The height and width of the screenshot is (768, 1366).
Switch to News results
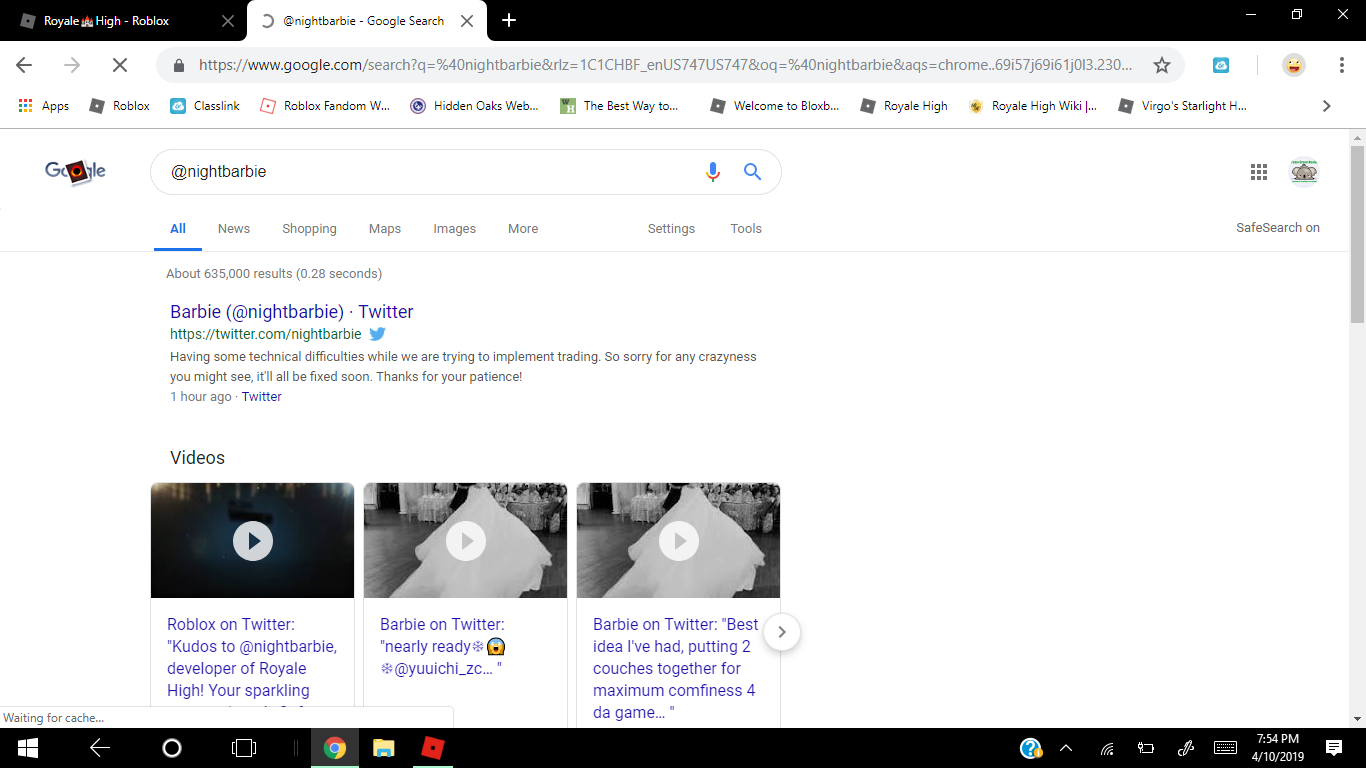tap(234, 229)
